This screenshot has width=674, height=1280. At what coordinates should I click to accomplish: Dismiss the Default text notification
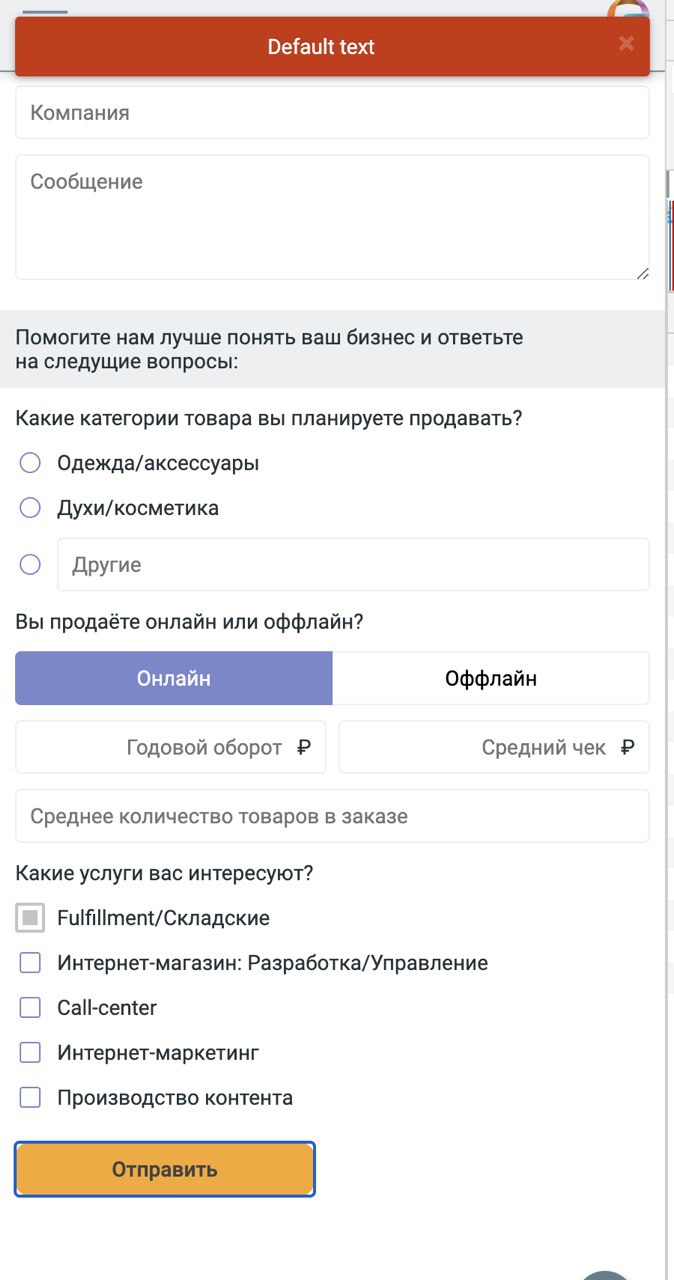626,43
